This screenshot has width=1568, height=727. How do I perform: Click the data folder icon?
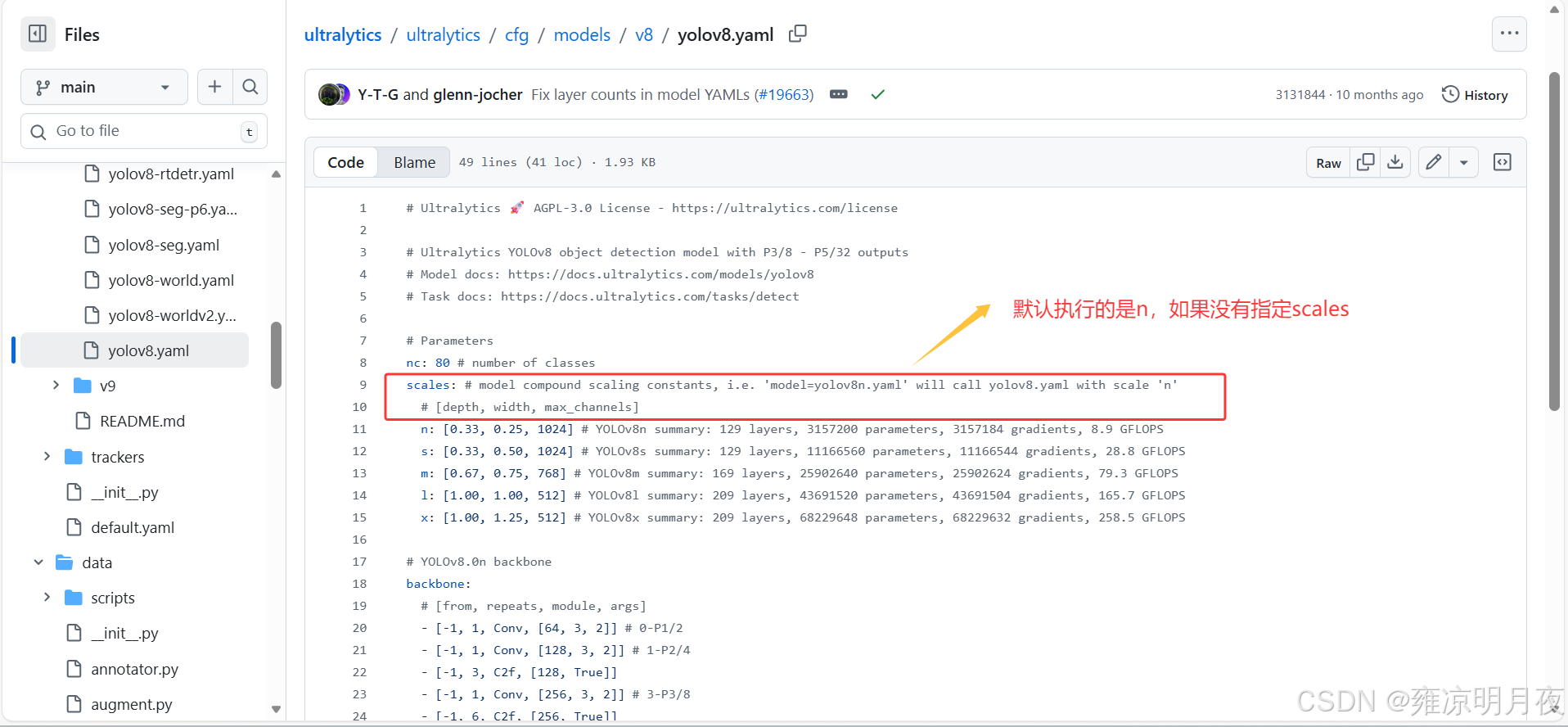pyautogui.click(x=65, y=562)
